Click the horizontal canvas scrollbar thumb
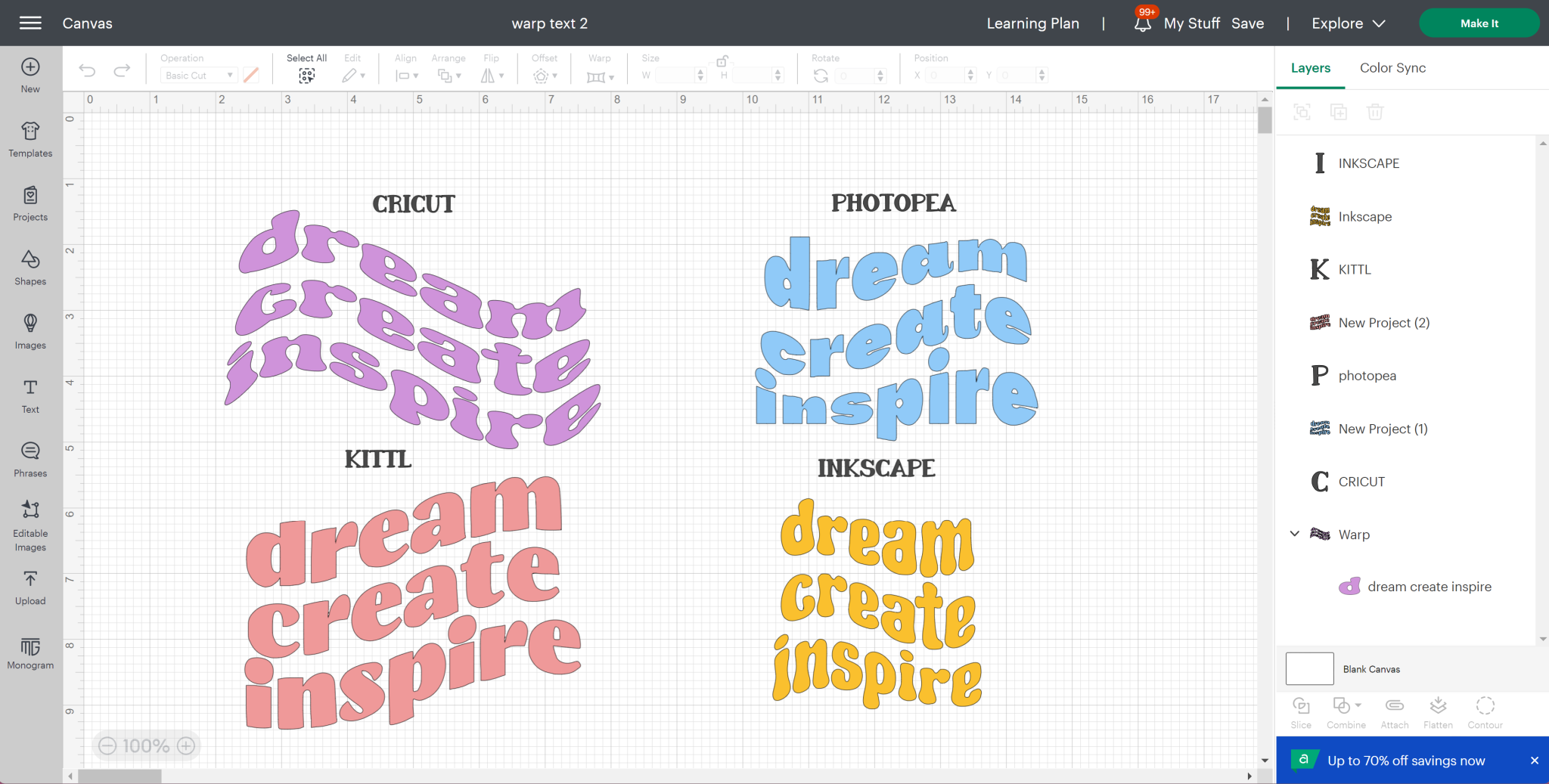1549x784 pixels. 120,776
